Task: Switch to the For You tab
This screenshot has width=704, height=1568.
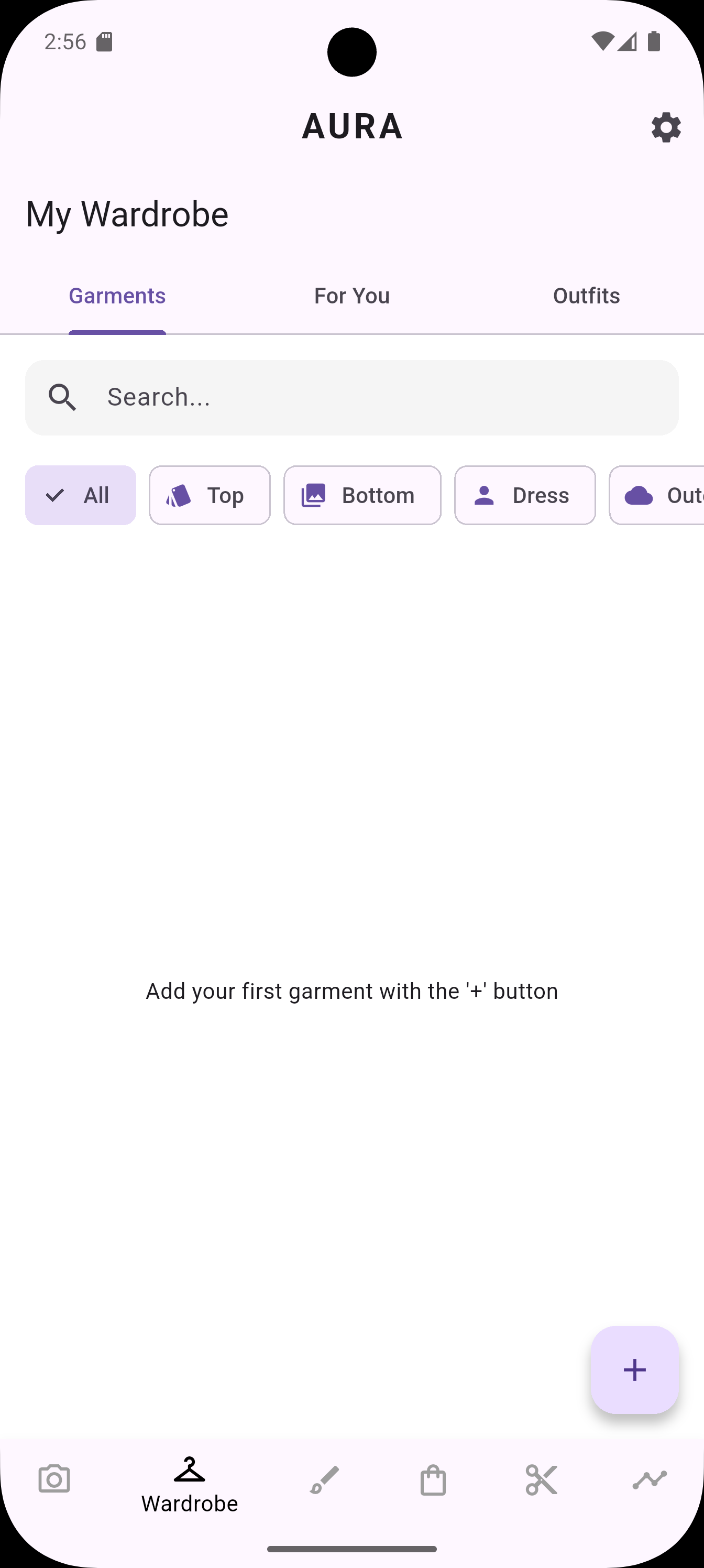Action: click(351, 296)
